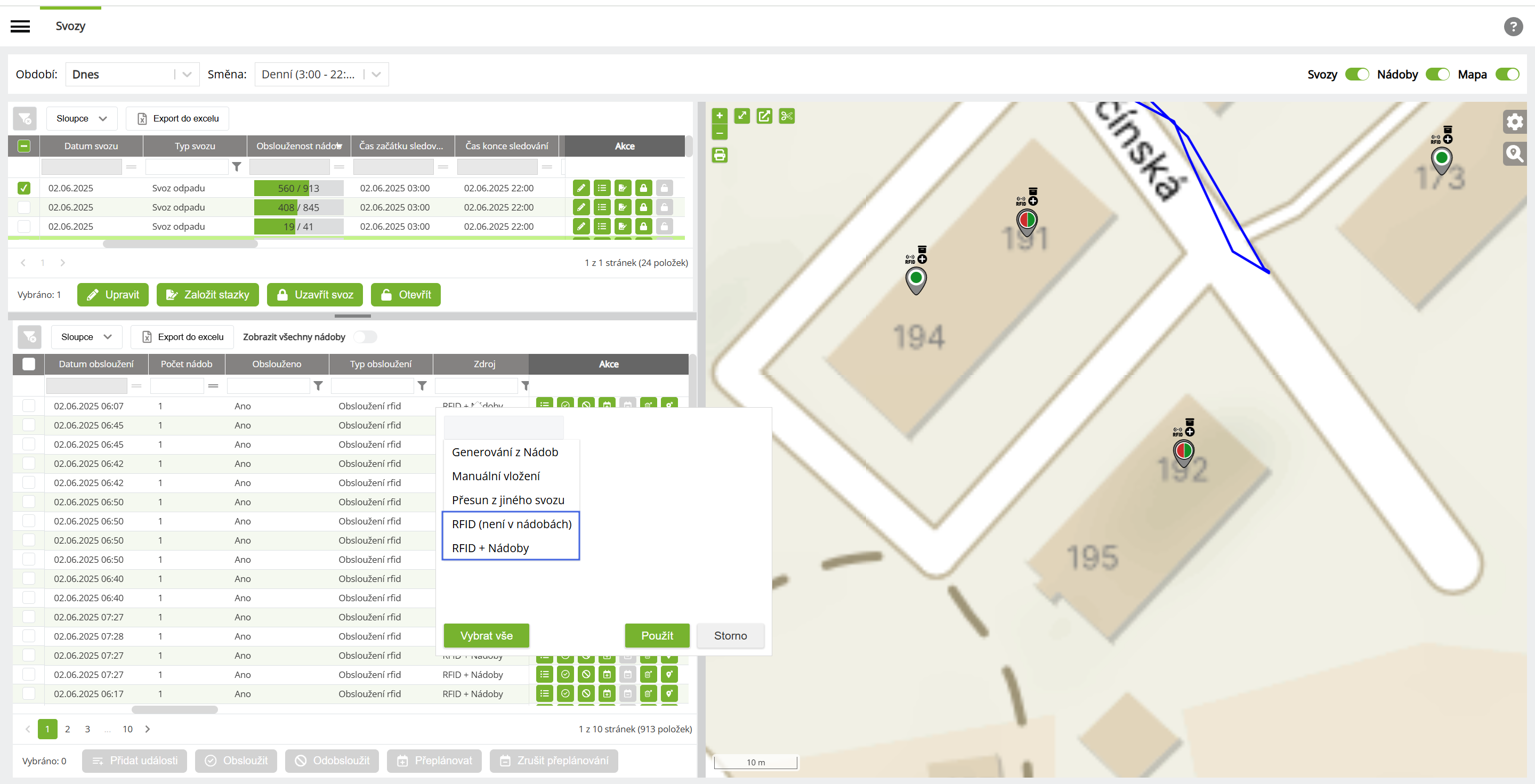
Task: Open map settings gear icon
Action: coord(1514,122)
